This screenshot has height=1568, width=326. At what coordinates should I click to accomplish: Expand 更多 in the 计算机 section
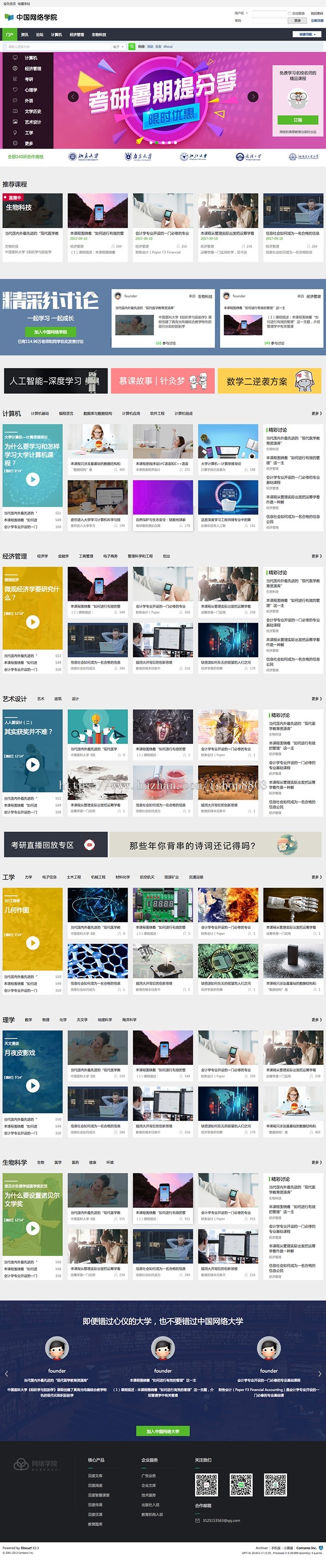click(316, 413)
